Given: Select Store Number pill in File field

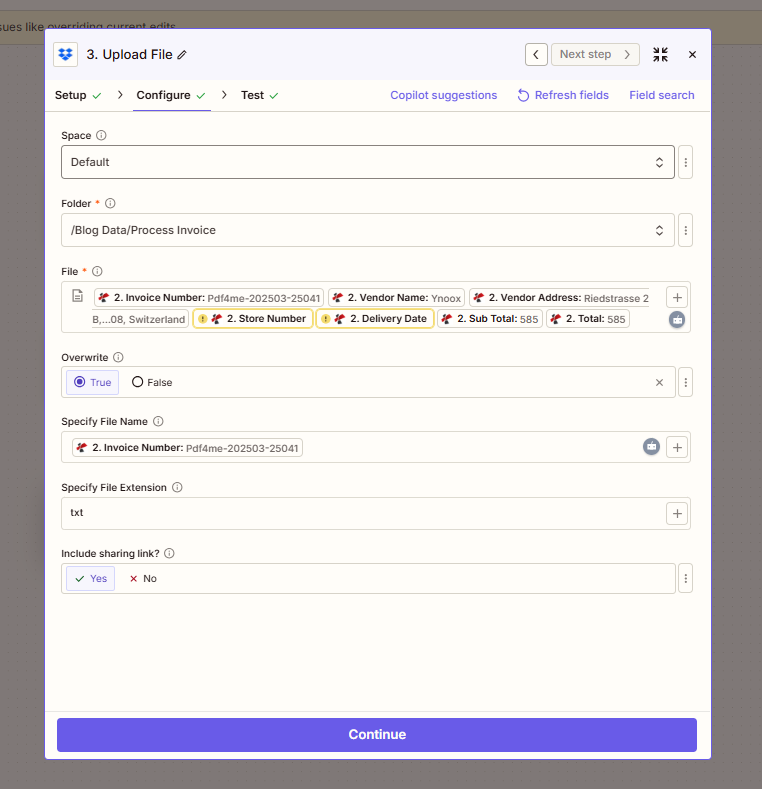Looking at the screenshot, I should click(253, 319).
